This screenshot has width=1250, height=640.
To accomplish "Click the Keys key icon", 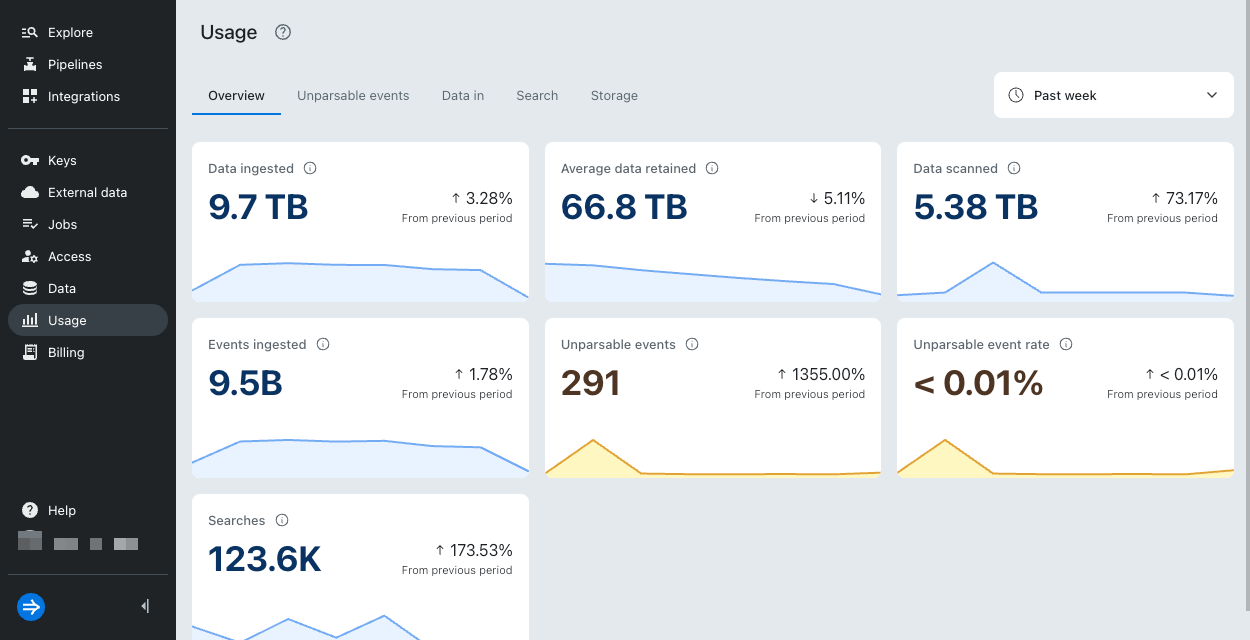I will [x=30, y=160].
